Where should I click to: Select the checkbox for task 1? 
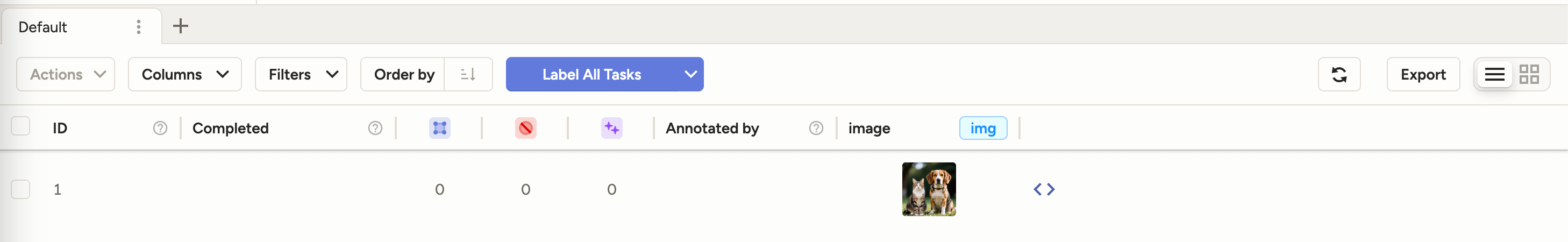coord(20,189)
